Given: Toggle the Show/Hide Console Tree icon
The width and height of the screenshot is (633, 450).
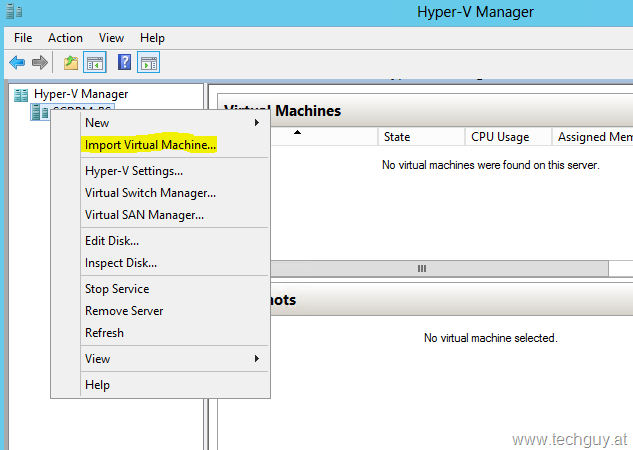Looking at the screenshot, I should coord(94,62).
